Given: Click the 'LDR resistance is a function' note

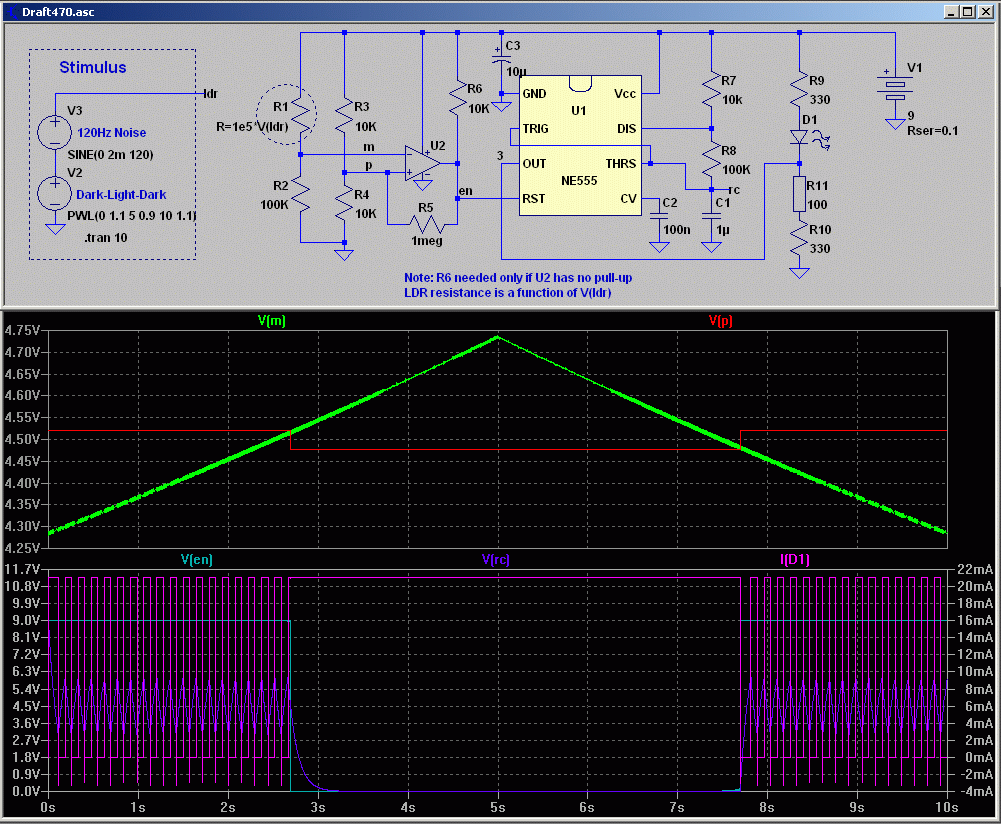Looking at the screenshot, I should [x=508, y=293].
